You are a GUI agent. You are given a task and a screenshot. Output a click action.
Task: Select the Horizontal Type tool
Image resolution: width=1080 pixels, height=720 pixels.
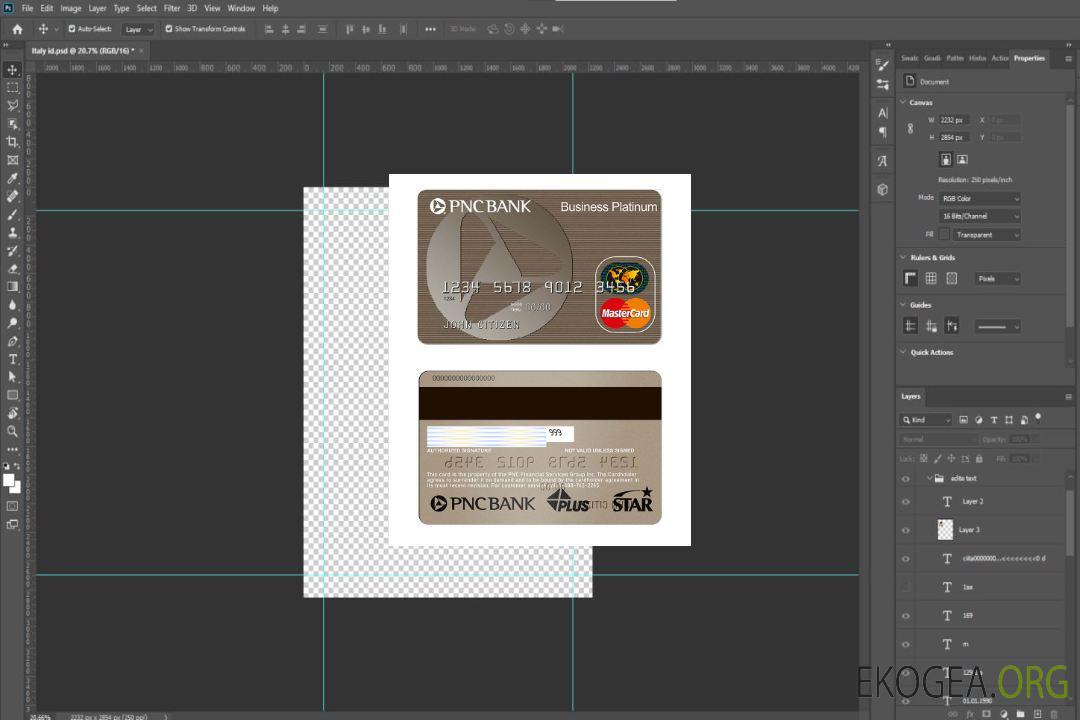(x=12, y=359)
